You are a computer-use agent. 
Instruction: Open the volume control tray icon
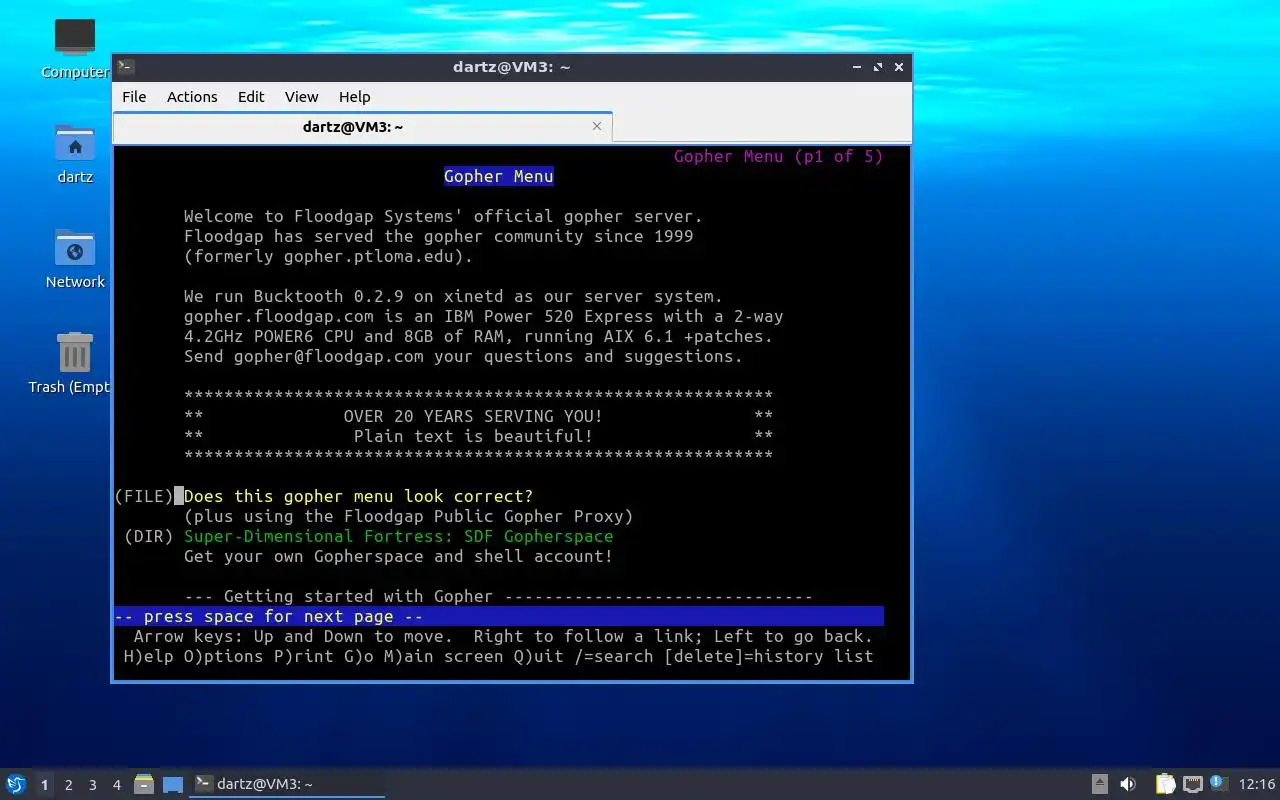[x=1128, y=784]
